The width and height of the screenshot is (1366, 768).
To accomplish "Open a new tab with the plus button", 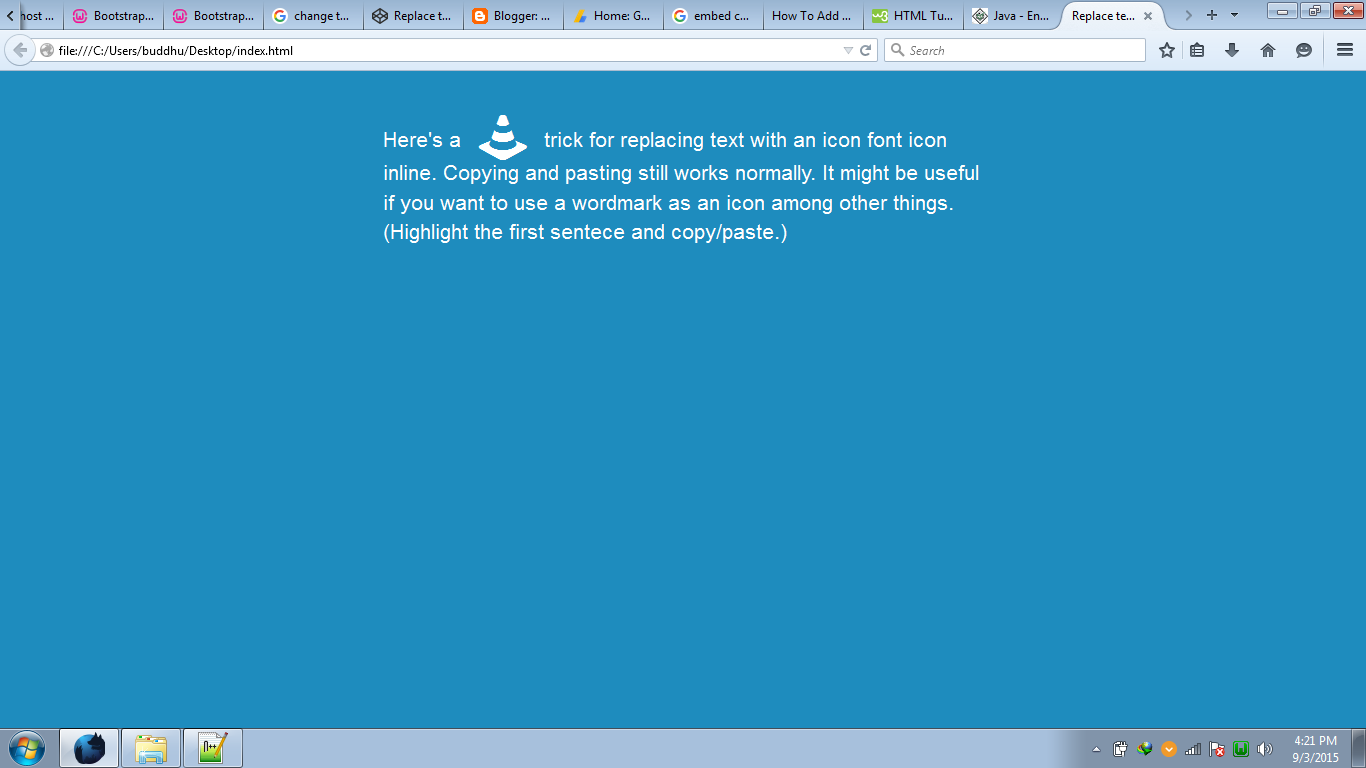I will (x=1210, y=15).
